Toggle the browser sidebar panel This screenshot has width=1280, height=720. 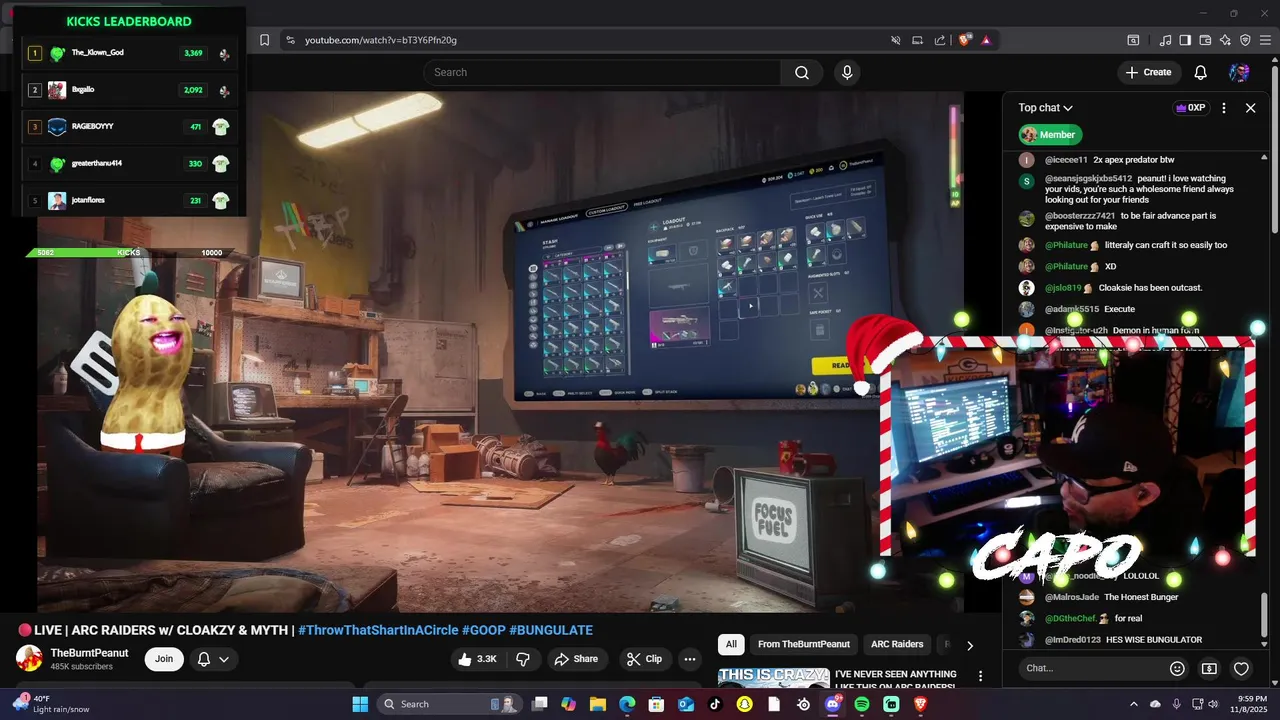(x=1185, y=40)
